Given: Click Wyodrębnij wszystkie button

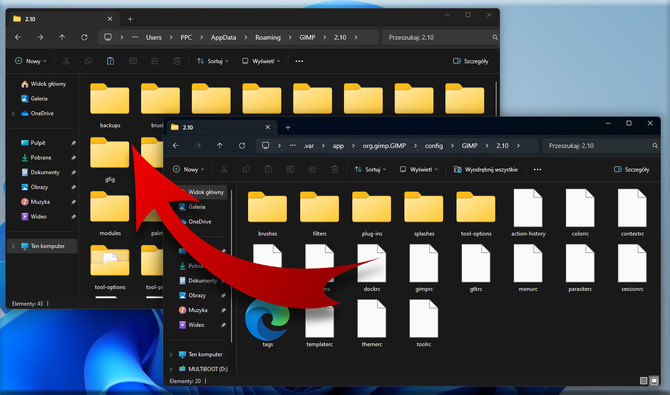Looking at the screenshot, I should coord(485,169).
